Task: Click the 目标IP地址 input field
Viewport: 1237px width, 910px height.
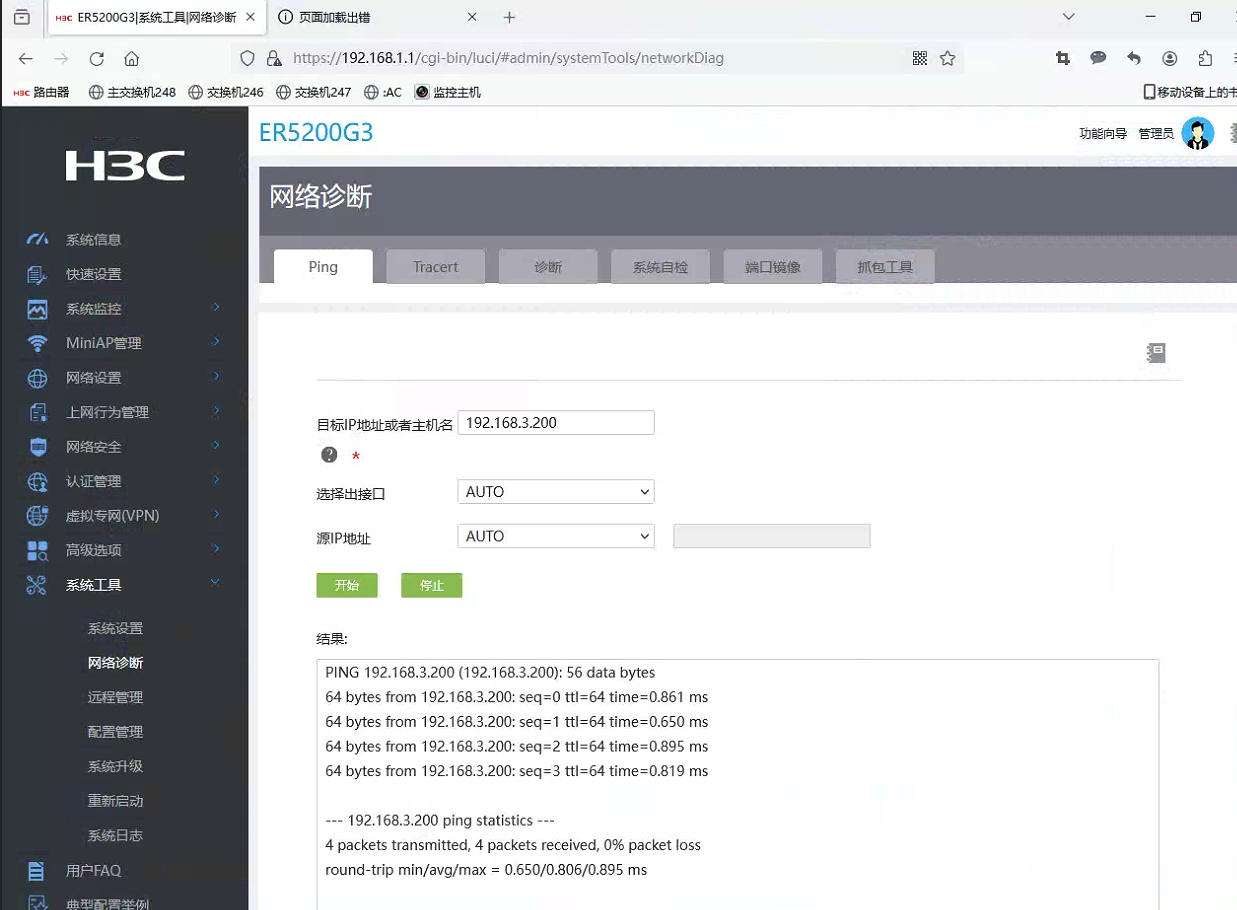Action: point(556,423)
